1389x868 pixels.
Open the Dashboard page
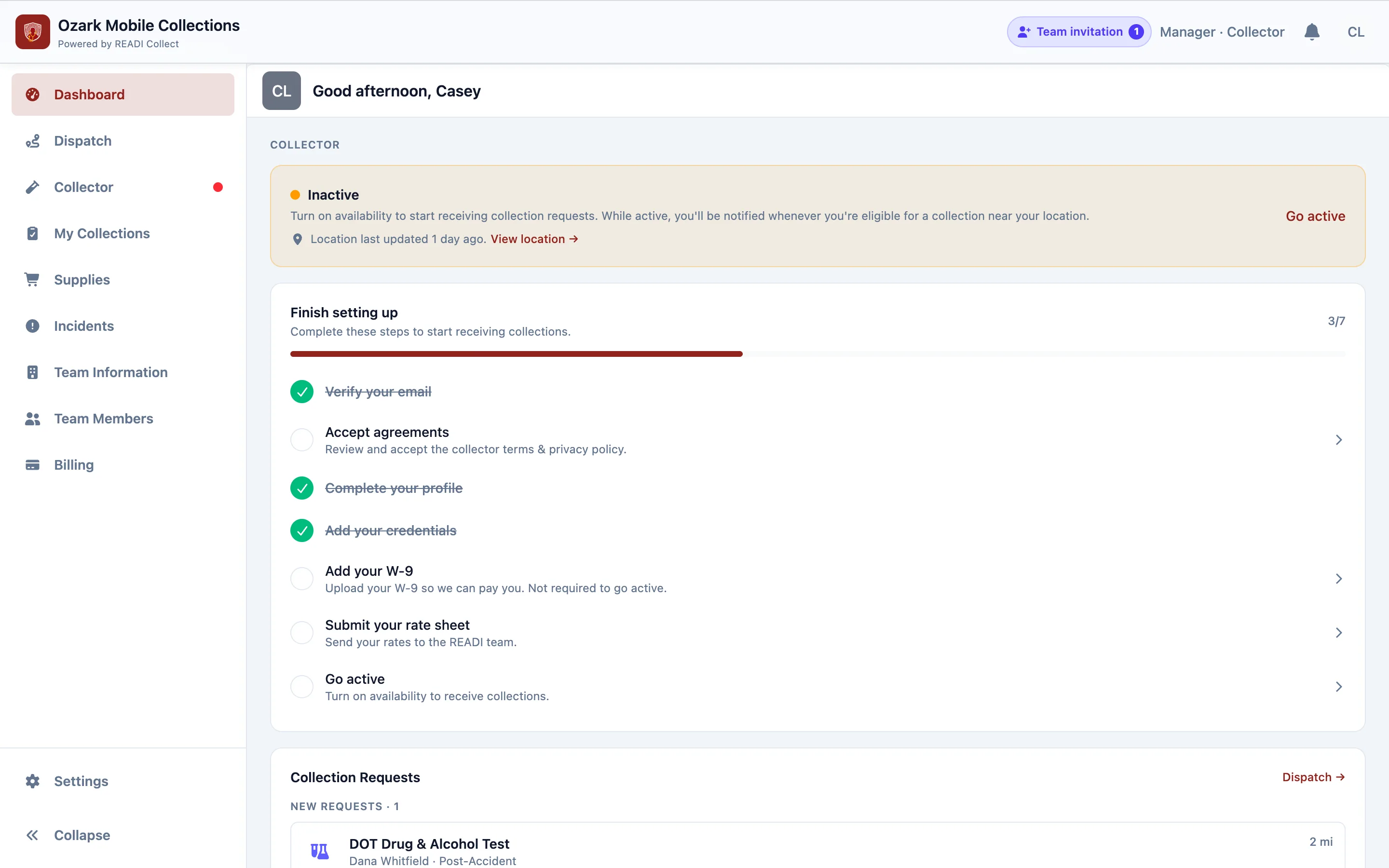123,94
